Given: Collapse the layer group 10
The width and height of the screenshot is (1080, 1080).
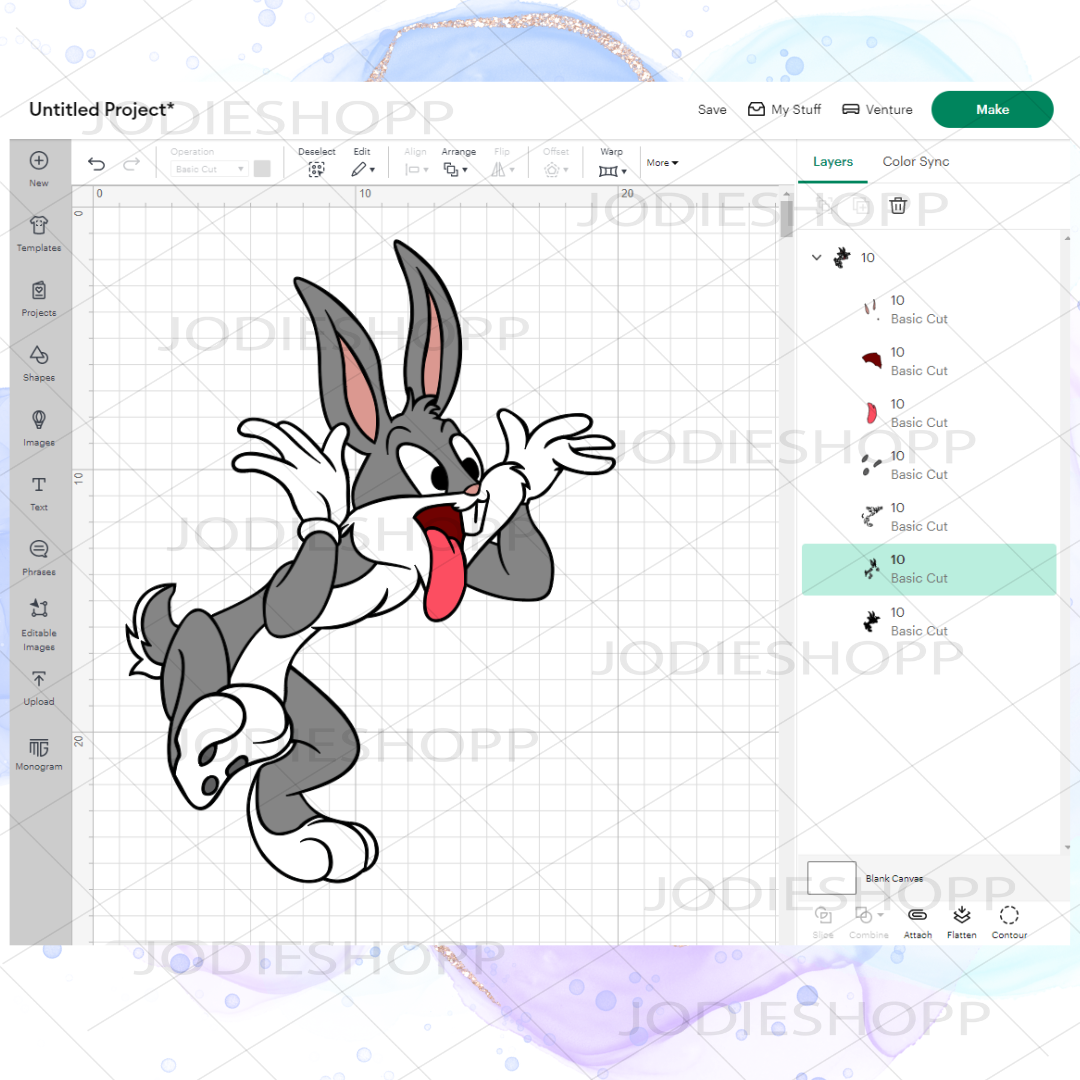Looking at the screenshot, I should (x=816, y=258).
